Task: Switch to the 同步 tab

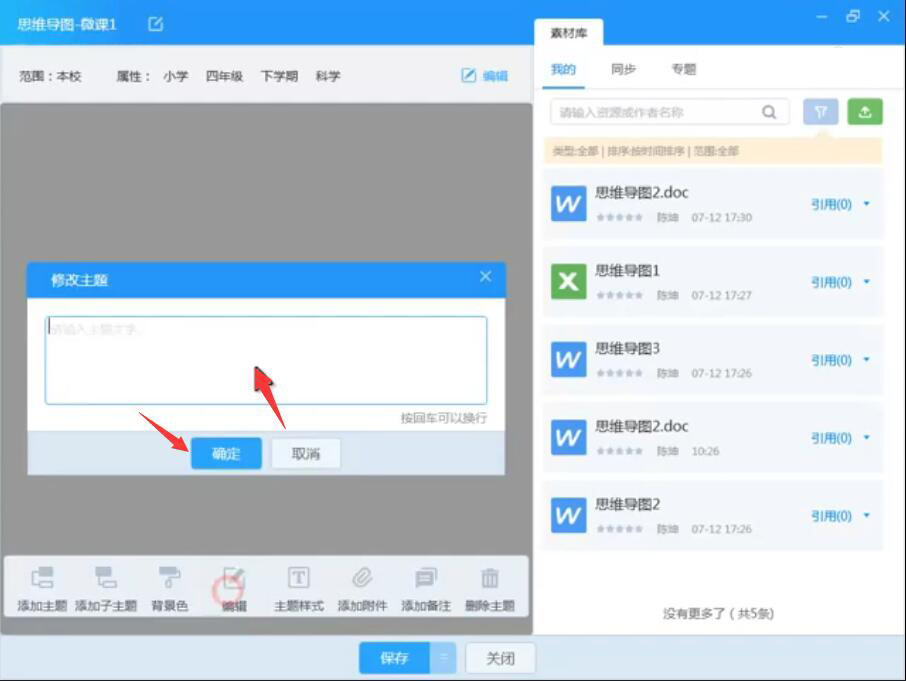Action: [623, 69]
